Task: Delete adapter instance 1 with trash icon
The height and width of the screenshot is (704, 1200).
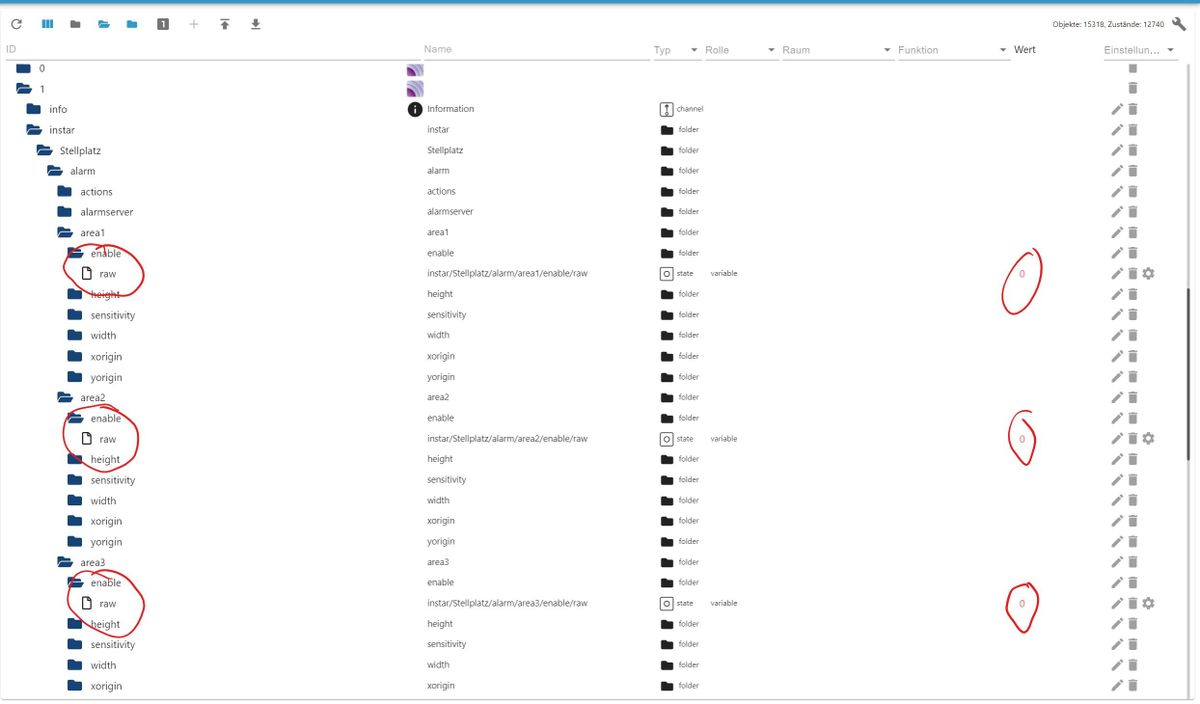Action: [x=1133, y=89]
